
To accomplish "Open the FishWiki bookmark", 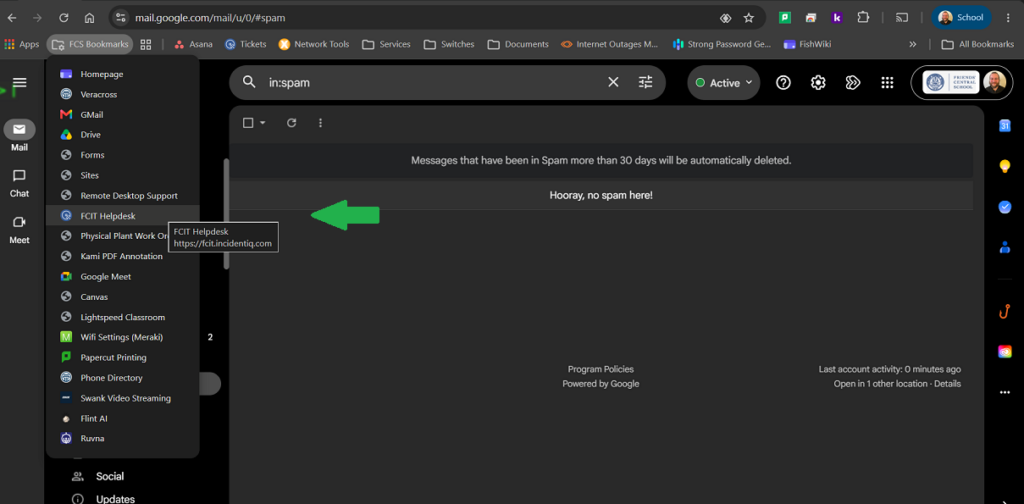I will 807,44.
